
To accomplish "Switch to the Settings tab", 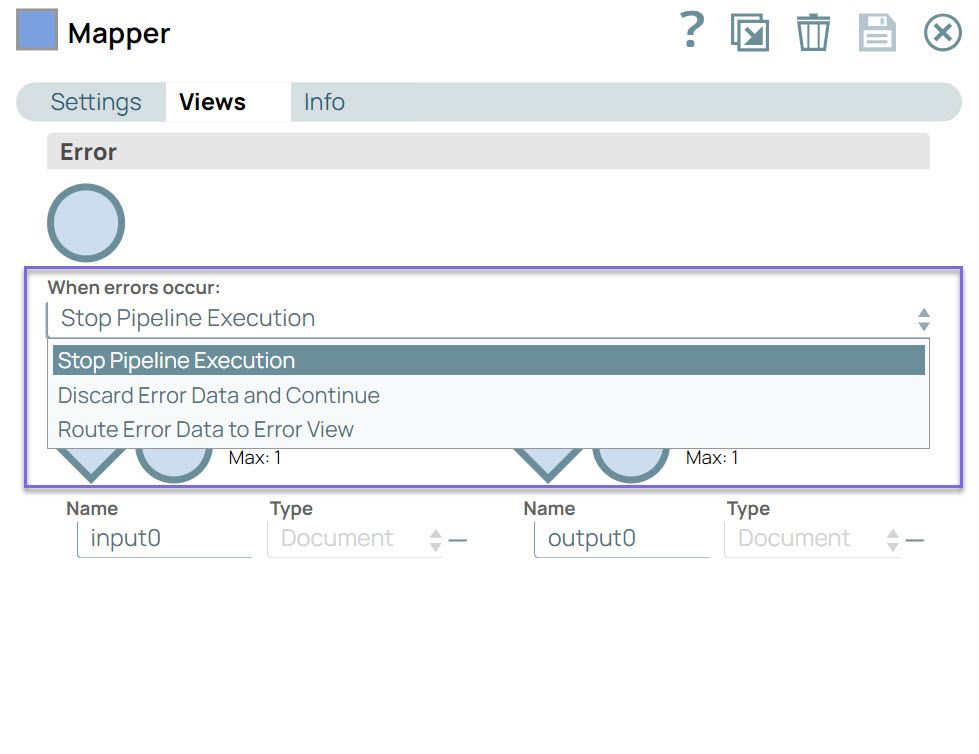I will pyautogui.click(x=95, y=101).
